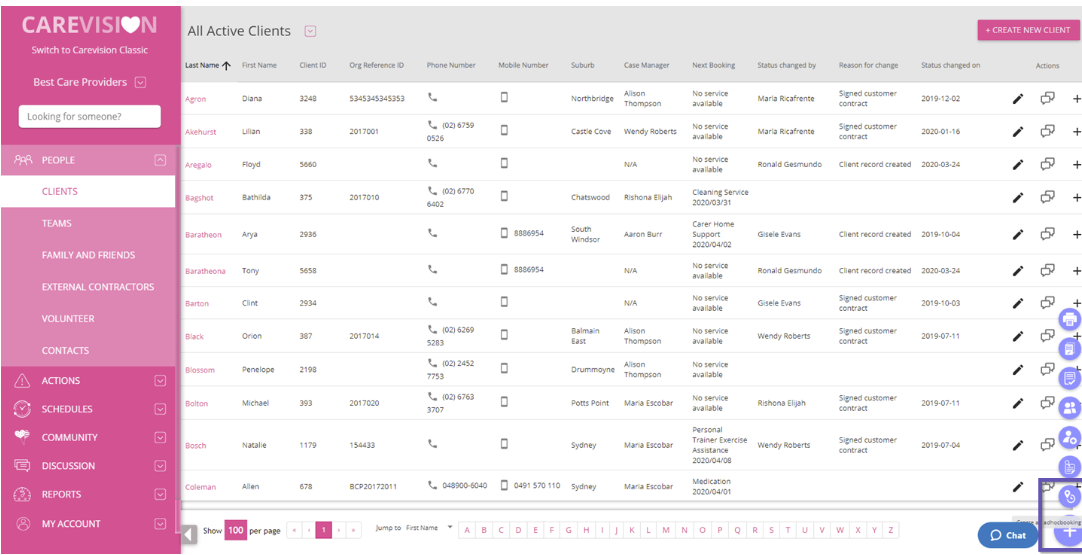Click the Next Booking column header
Image resolution: width=1082 pixels, height=555 pixels.
coord(714,66)
